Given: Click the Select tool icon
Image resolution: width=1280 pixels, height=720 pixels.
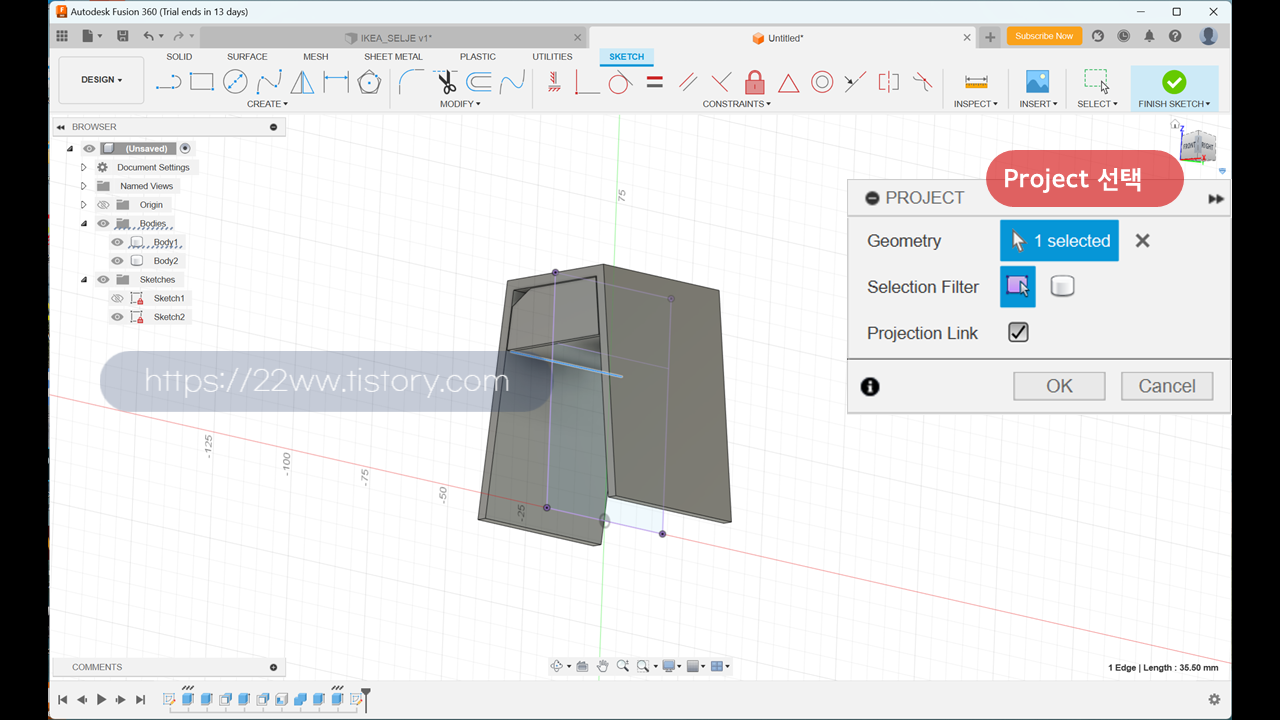Looking at the screenshot, I should pos(1097,82).
